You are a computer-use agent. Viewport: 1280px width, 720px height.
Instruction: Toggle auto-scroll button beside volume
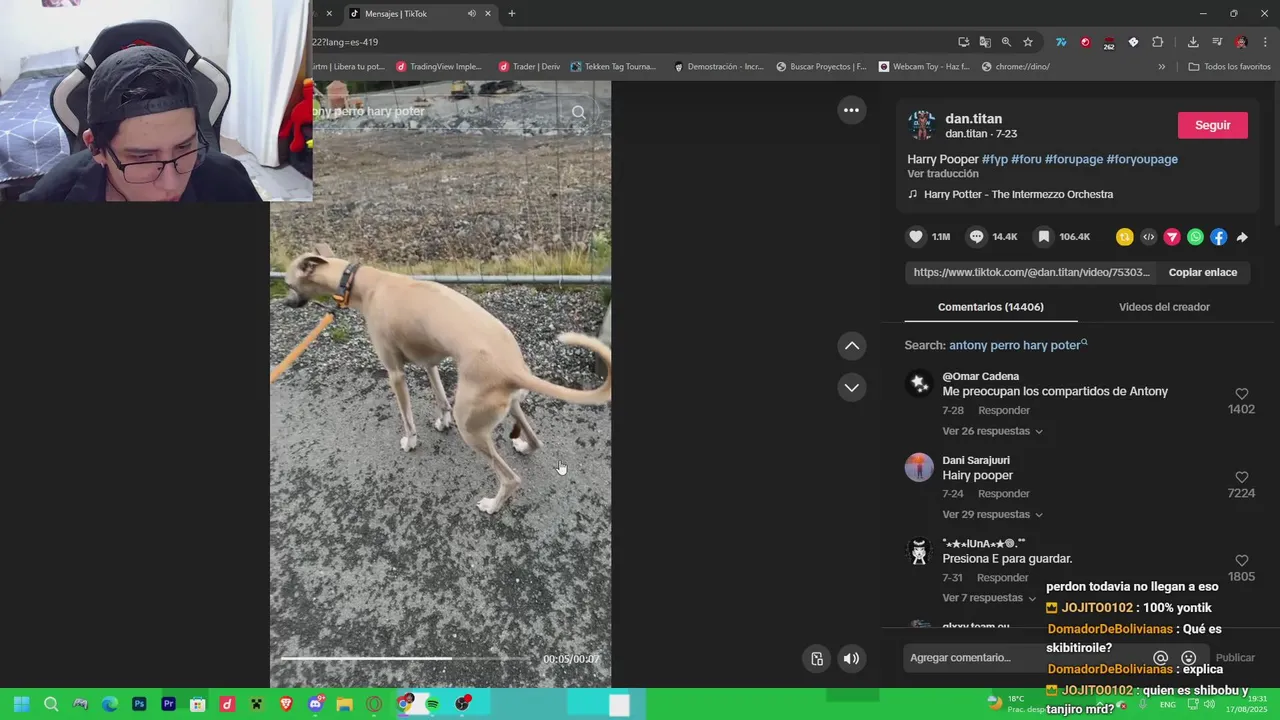point(817,658)
